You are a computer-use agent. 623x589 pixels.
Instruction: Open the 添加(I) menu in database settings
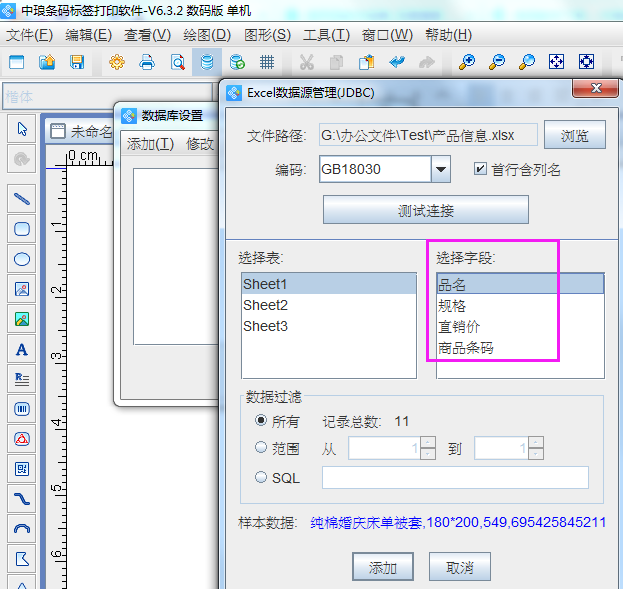pyautogui.click(x=150, y=144)
